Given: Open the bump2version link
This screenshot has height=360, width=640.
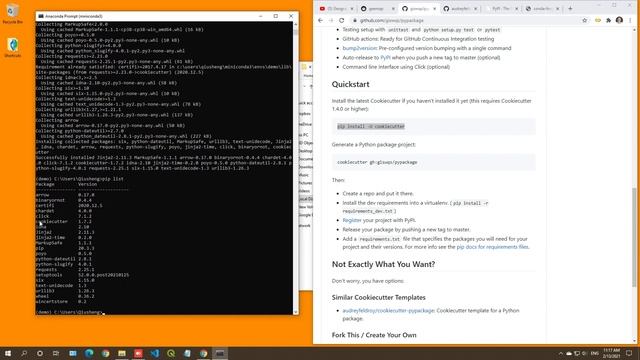Looking at the screenshot, I should tap(359, 48).
